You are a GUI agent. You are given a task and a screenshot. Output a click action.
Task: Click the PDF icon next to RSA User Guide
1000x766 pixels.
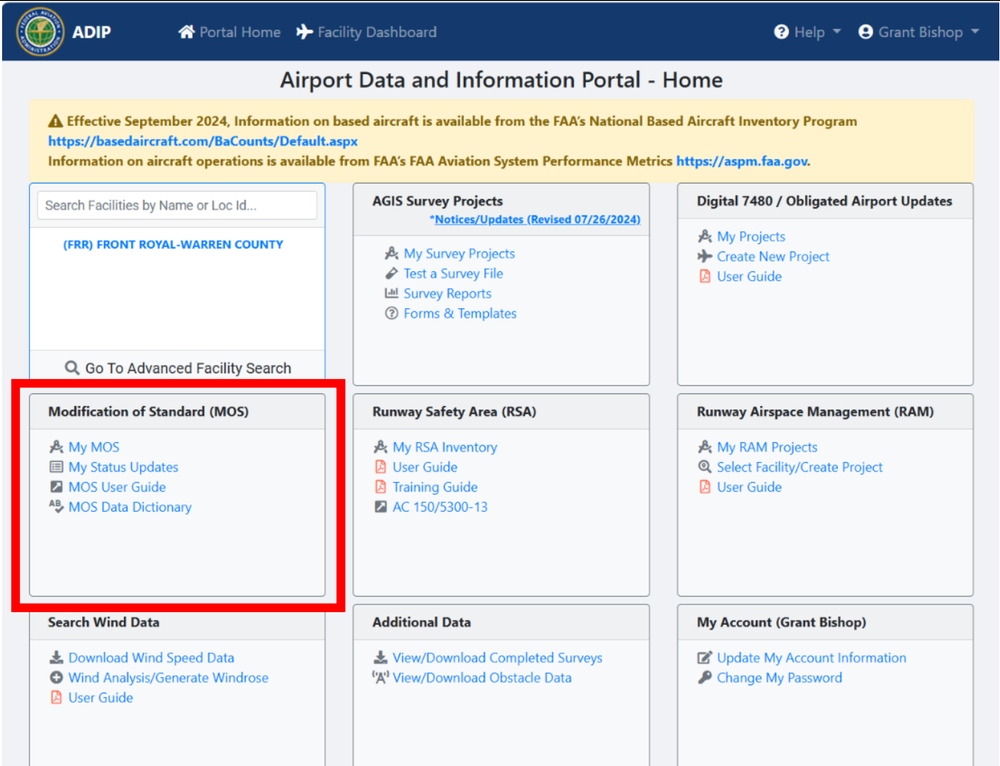(381, 467)
